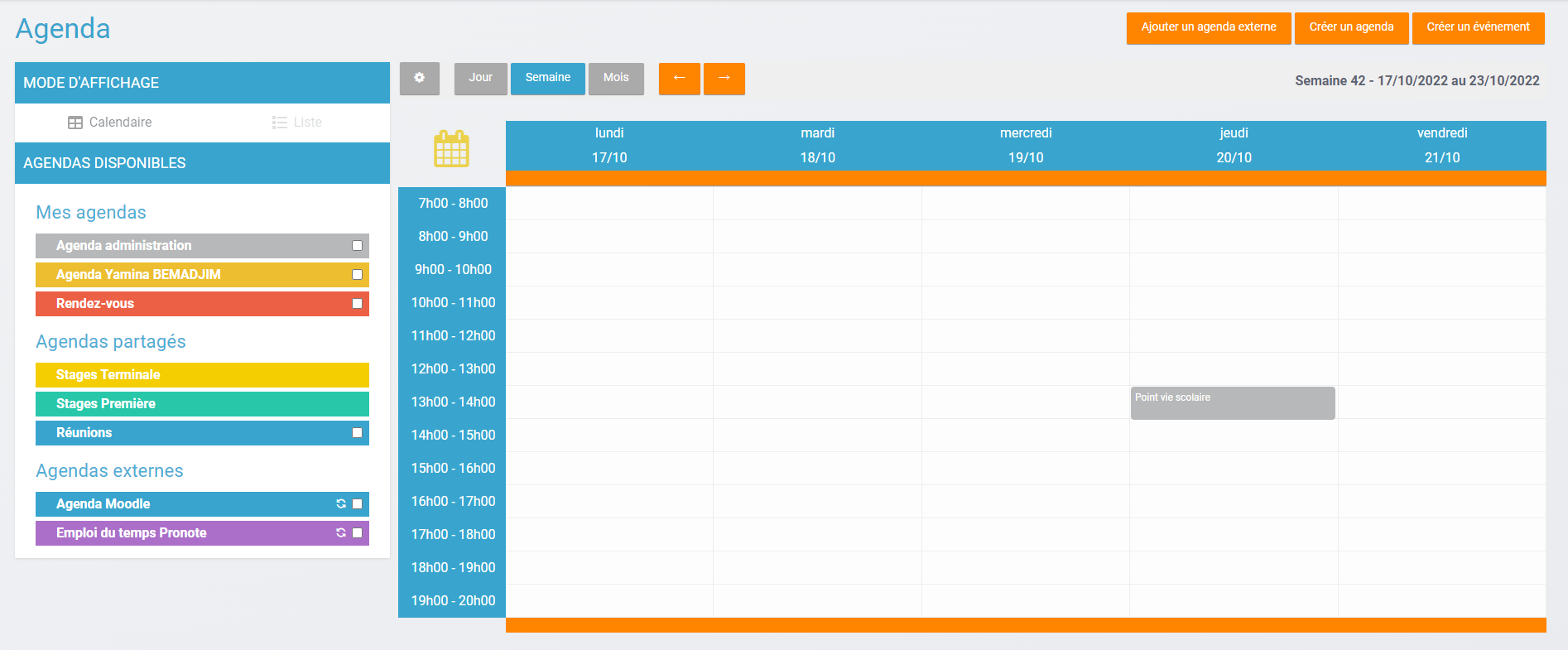Switch to Calendaire grid view

pos(110,123)
